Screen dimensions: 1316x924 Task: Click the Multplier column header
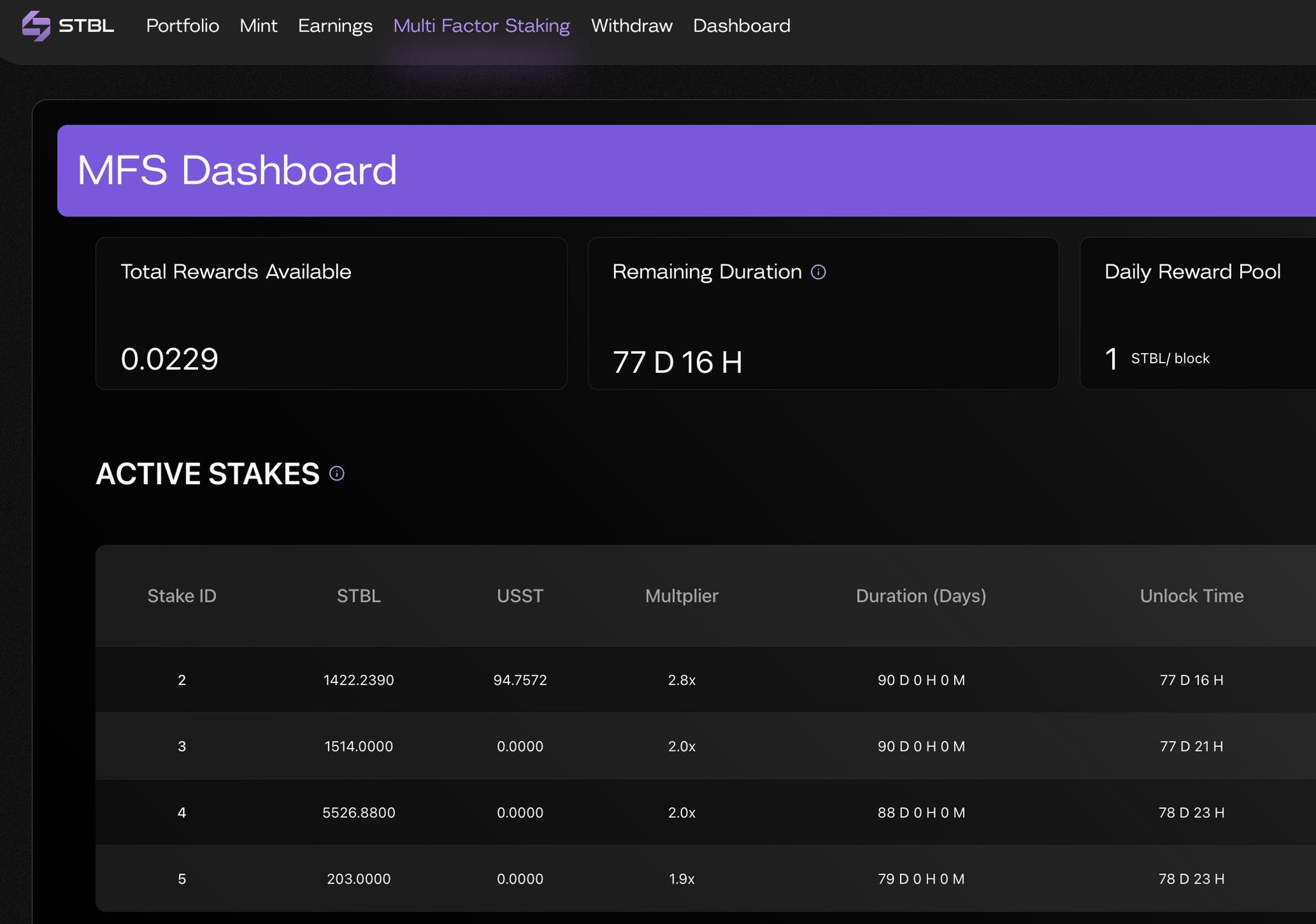tap(681, 596)
